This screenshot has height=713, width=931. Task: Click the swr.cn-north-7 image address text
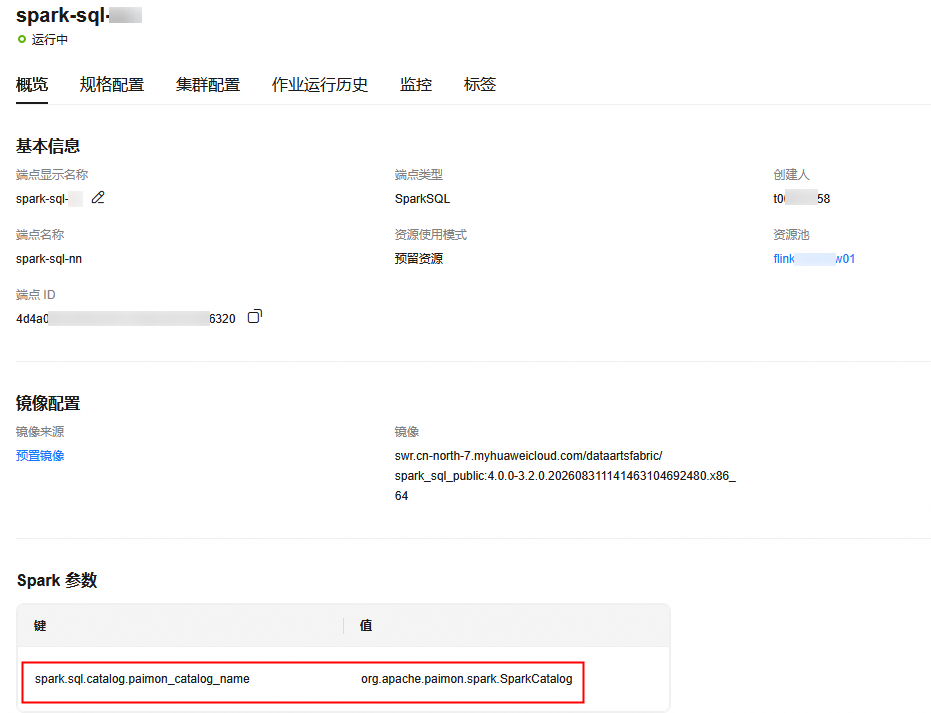pyautogui.click(x=565, y=476)
